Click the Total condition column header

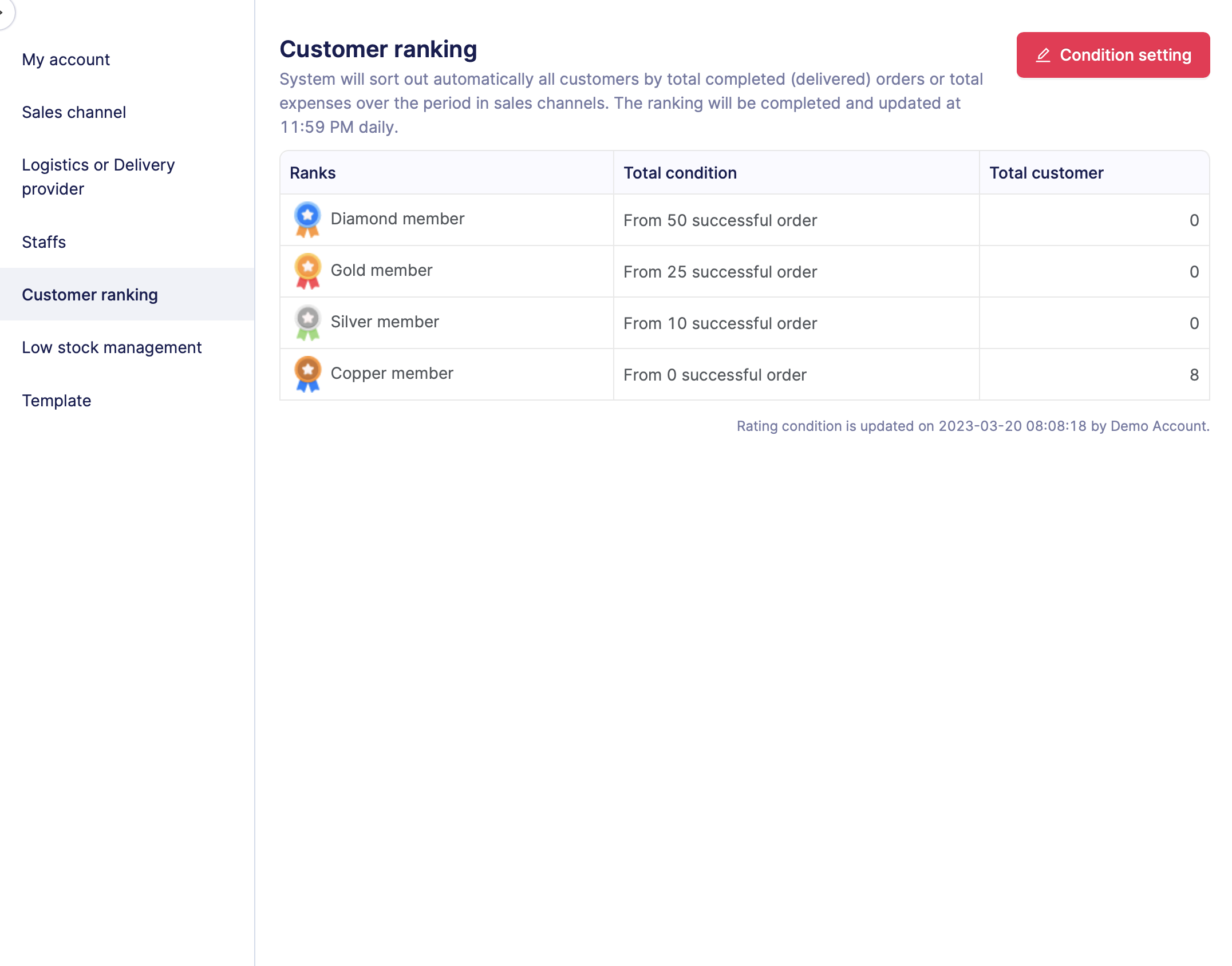[680, 173]
